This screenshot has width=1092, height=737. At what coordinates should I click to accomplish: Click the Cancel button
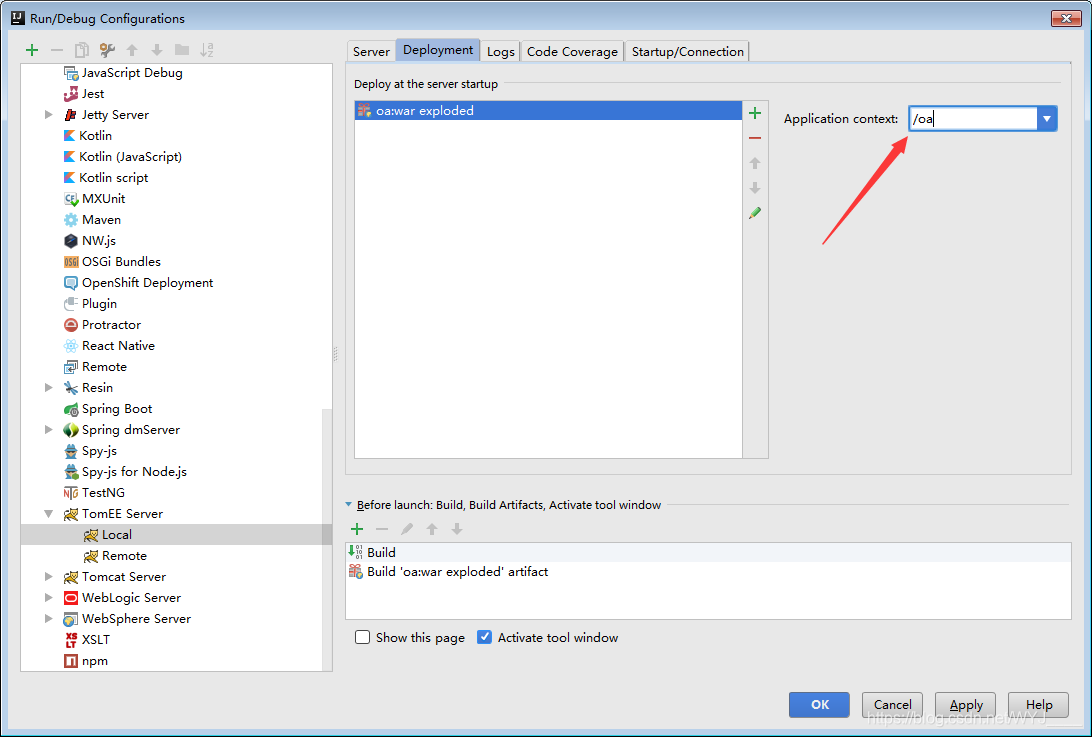pos(892,705)
